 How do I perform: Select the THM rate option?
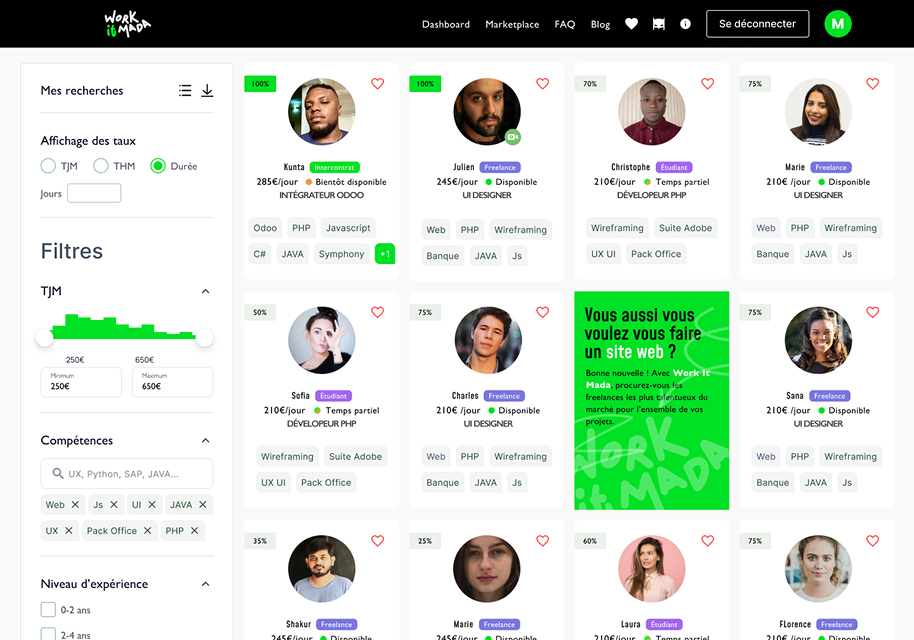101,166
